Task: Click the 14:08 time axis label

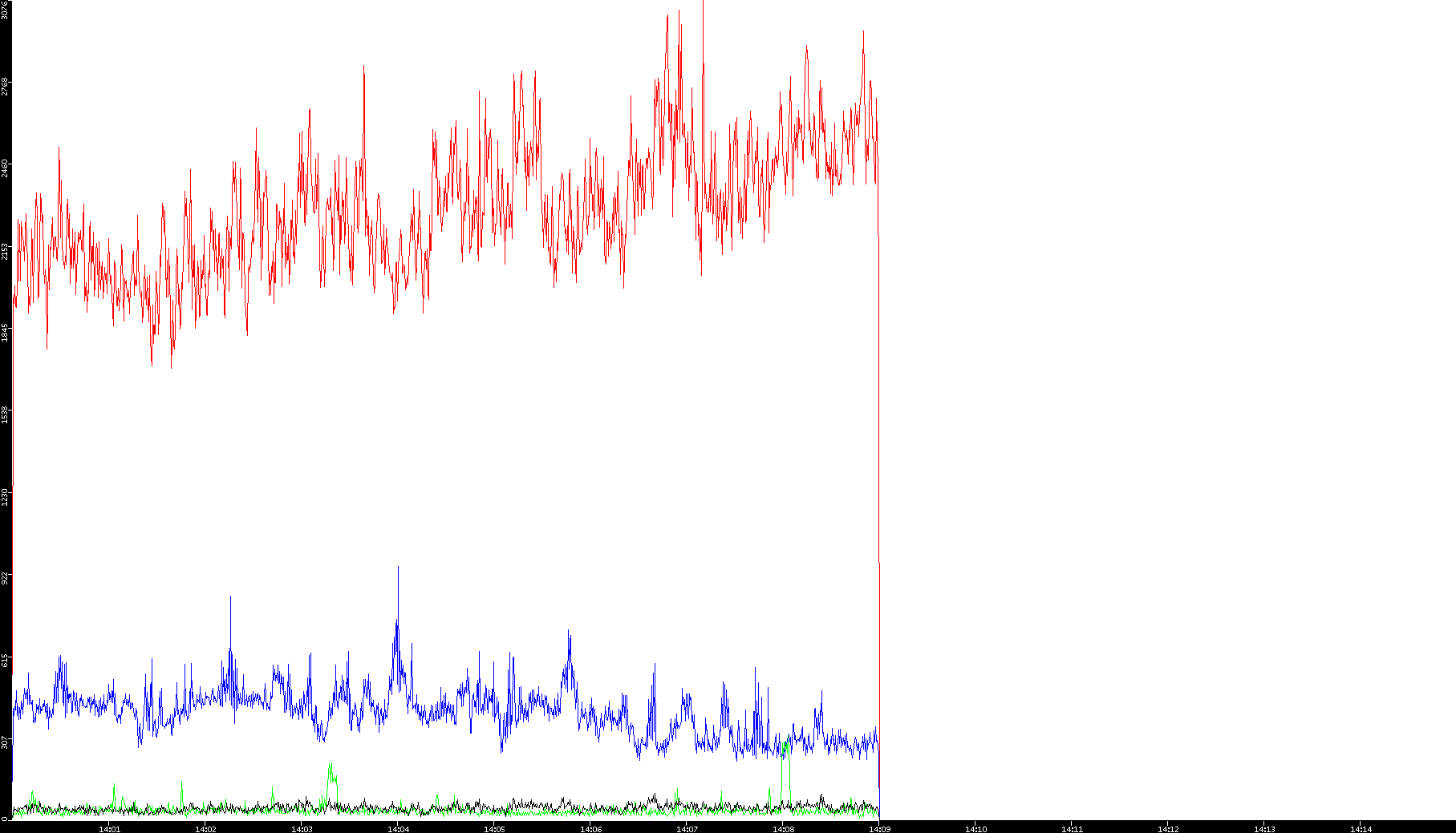Action: [783, 829]
